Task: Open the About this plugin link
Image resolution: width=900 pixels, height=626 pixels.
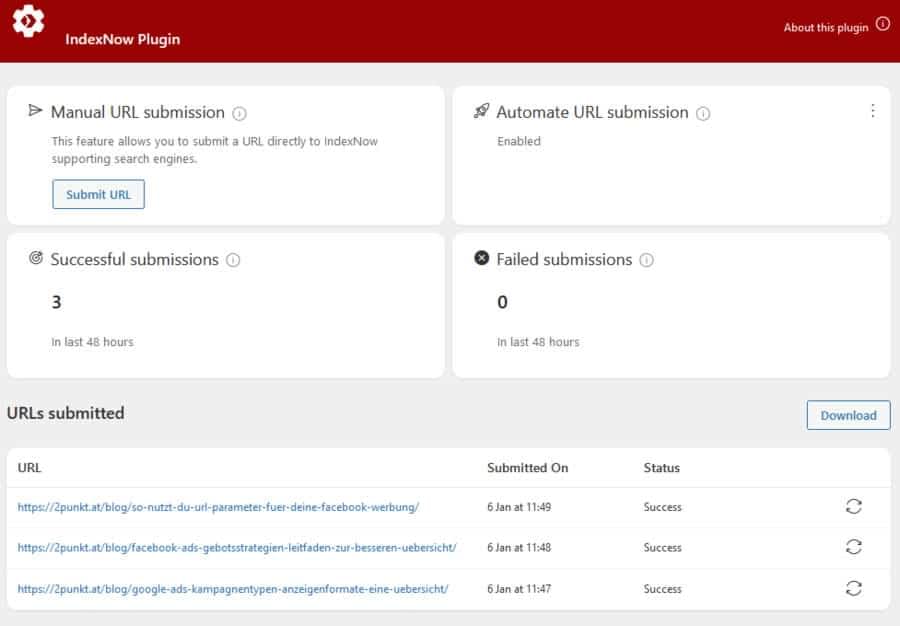Action: coord(825,28)
